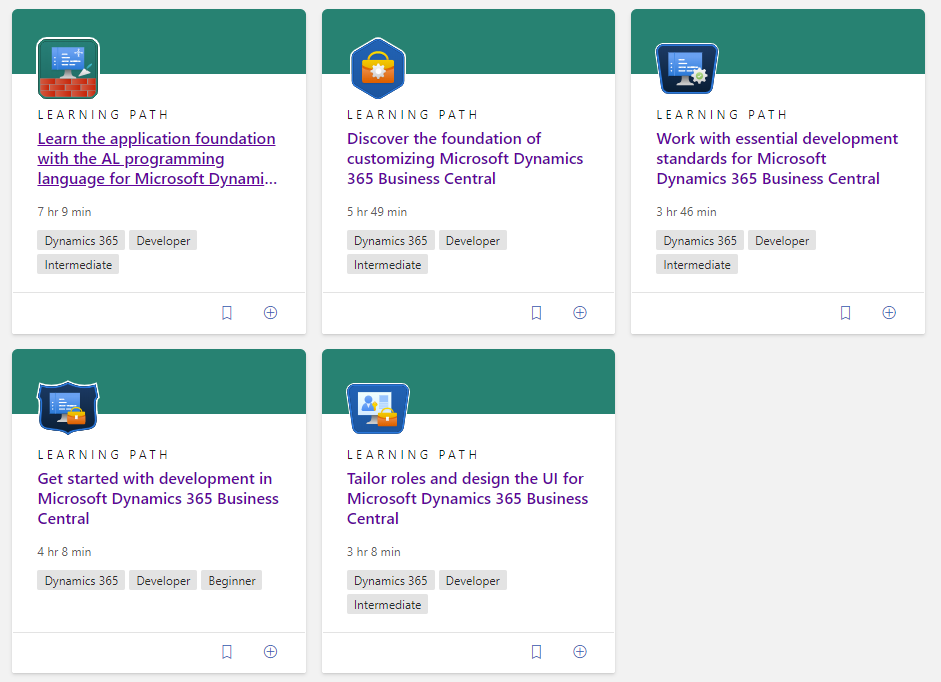Click Dynamics 365 tag on 'Discover the foundation' card
This screenshot has width=941, height=682.
tap(391, 241)
